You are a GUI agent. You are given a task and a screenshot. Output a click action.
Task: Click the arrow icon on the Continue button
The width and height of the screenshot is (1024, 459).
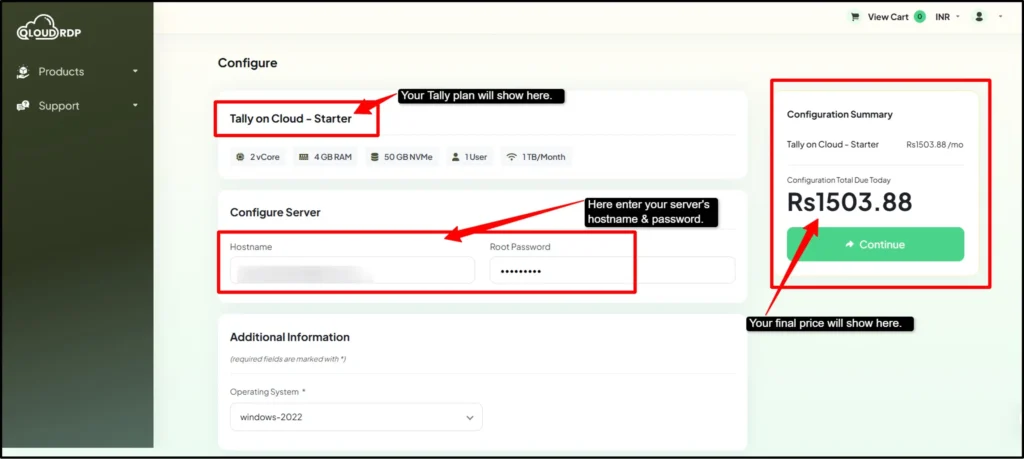[x=850, y=244]
